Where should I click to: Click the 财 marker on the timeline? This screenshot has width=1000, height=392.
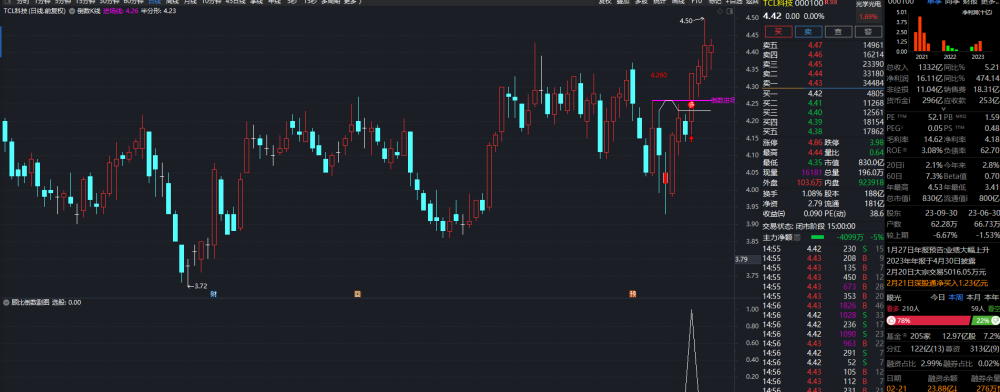tap(212, 294)
